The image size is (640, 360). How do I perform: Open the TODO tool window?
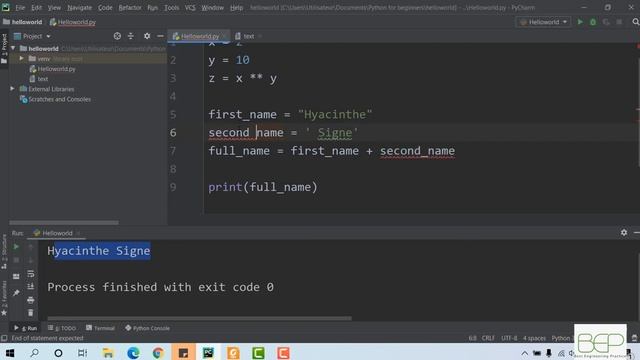pyautogui.click(x=62, y=328)
